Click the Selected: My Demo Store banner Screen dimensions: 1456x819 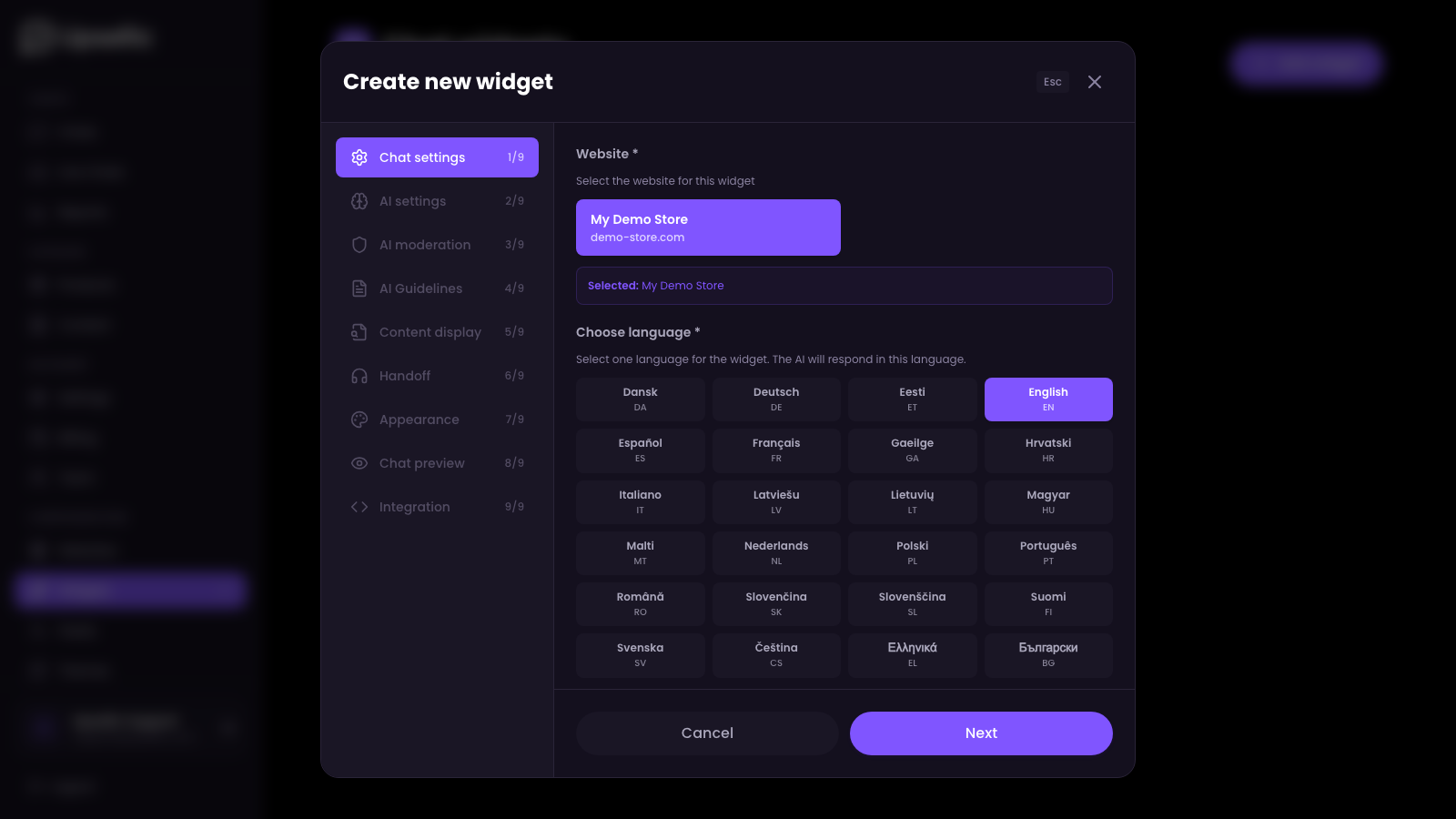[x=844, y=285]
